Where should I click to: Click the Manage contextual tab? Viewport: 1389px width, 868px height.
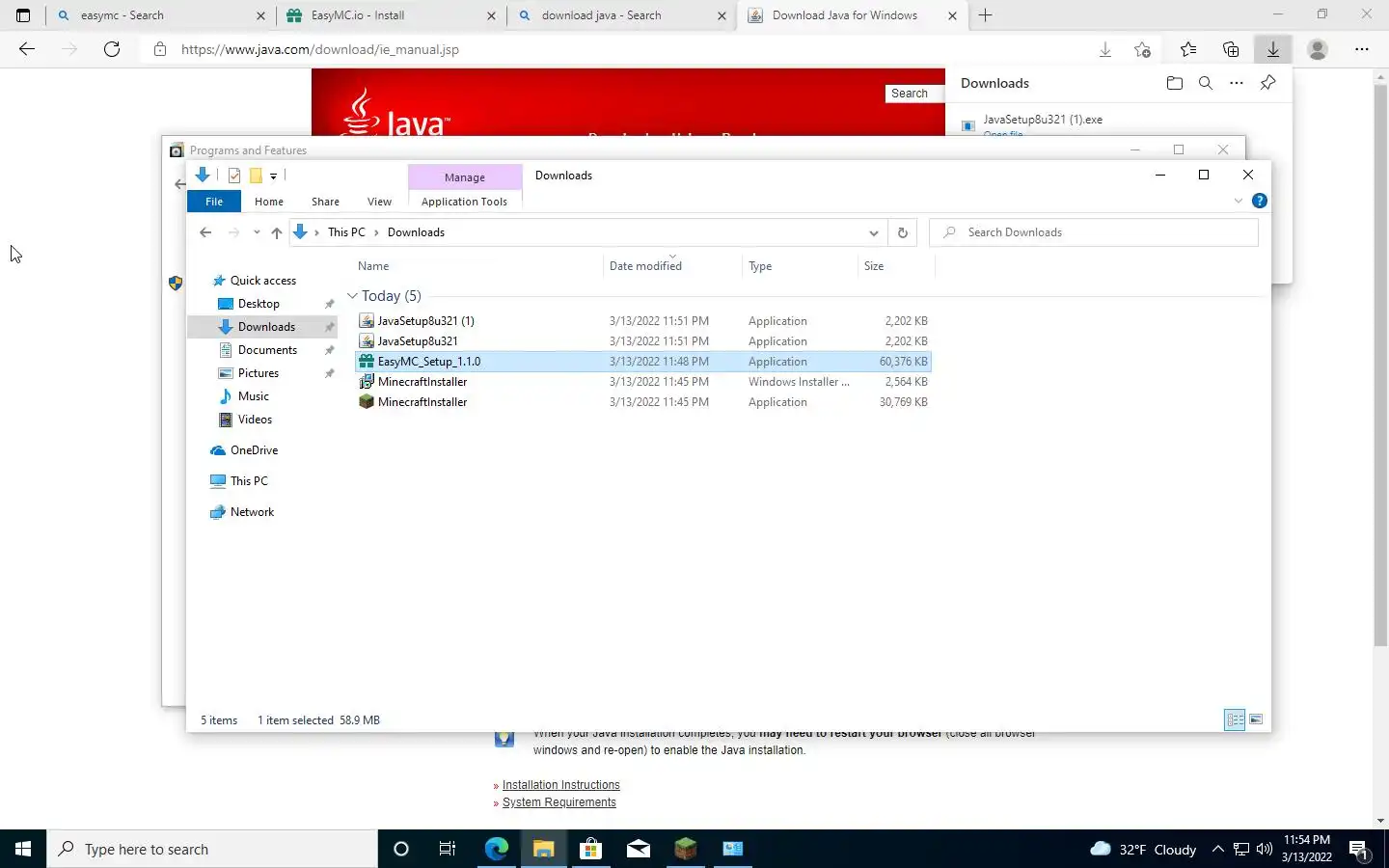click(465, 177)
